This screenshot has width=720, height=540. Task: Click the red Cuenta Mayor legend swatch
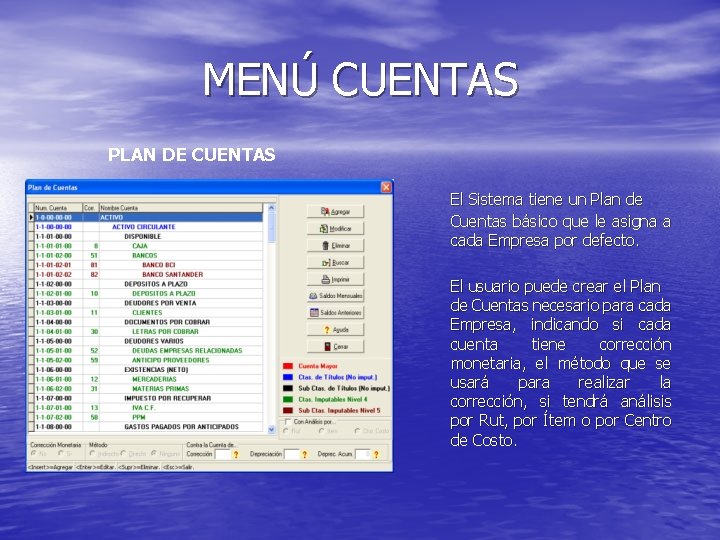288,366
